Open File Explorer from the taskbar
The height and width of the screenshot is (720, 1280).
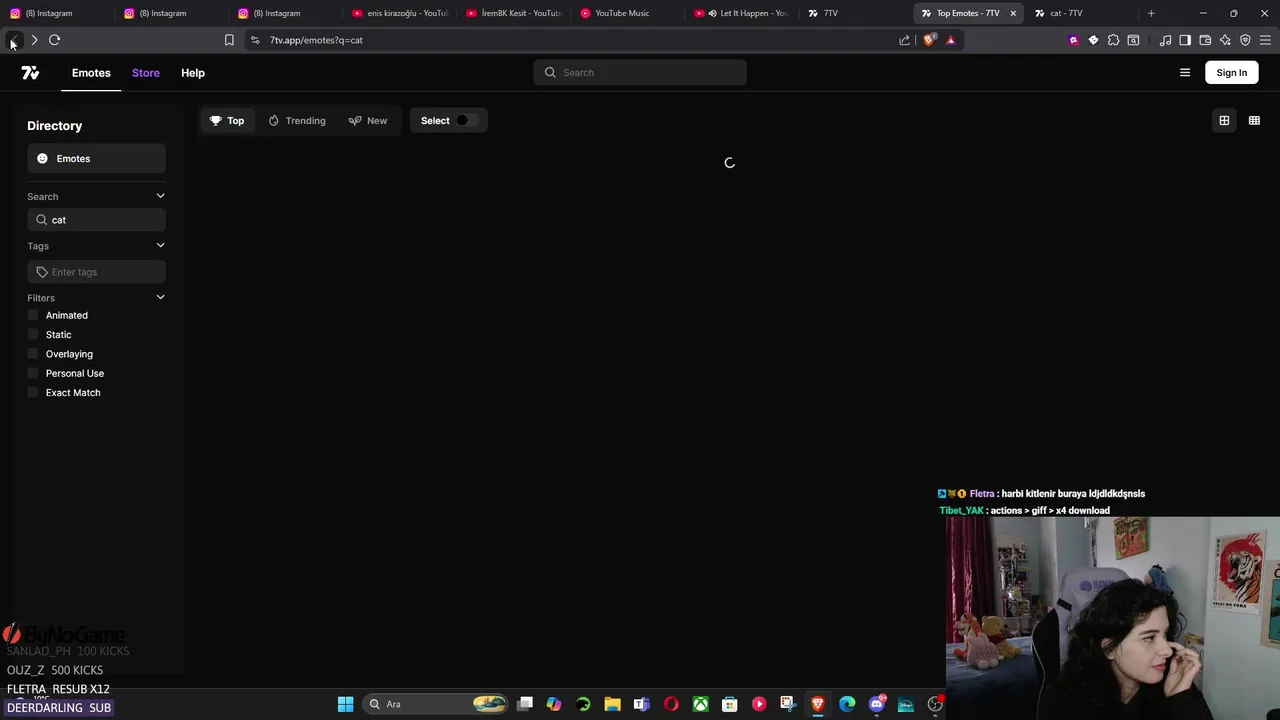(612, 704)
